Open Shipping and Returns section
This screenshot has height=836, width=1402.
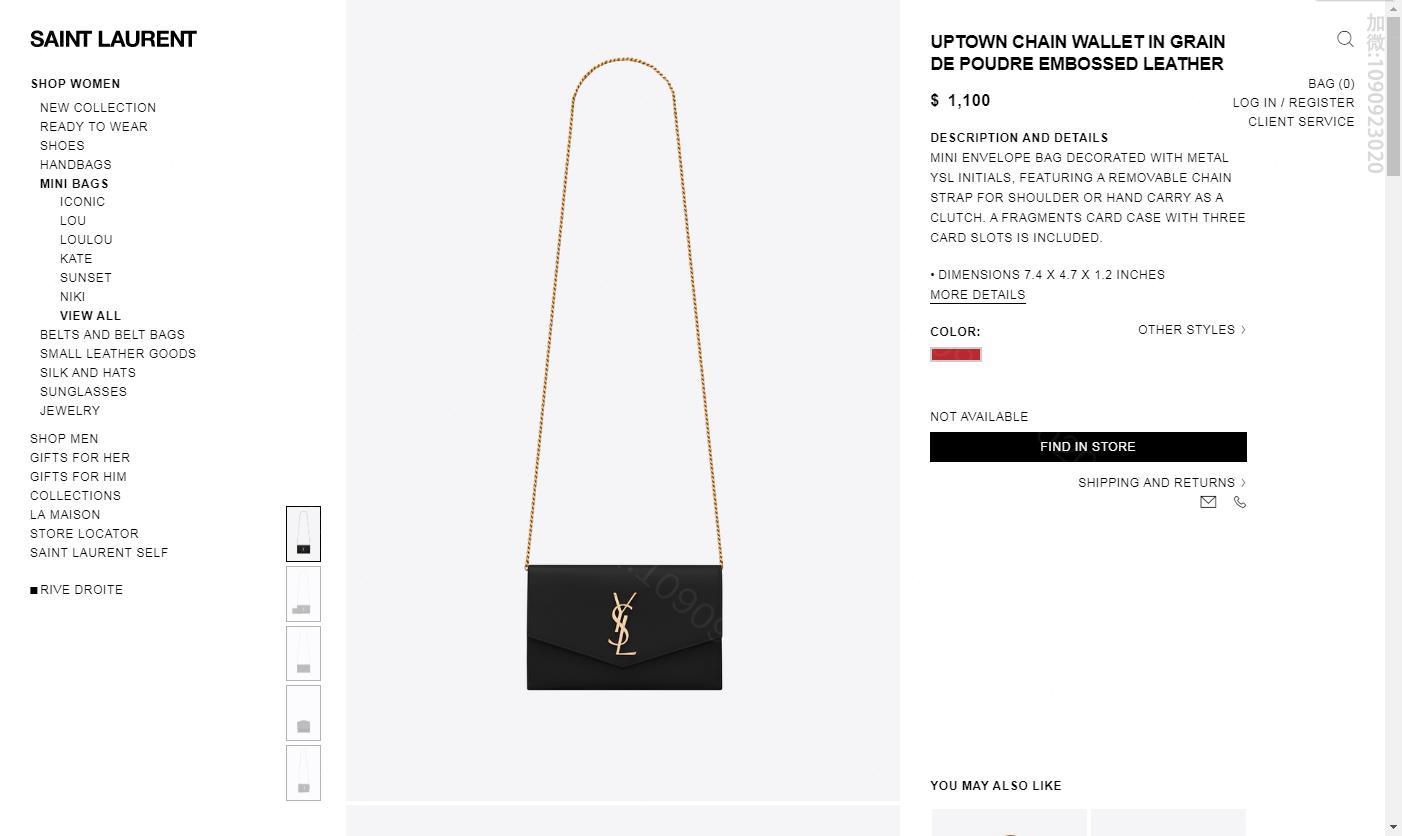1162,483
